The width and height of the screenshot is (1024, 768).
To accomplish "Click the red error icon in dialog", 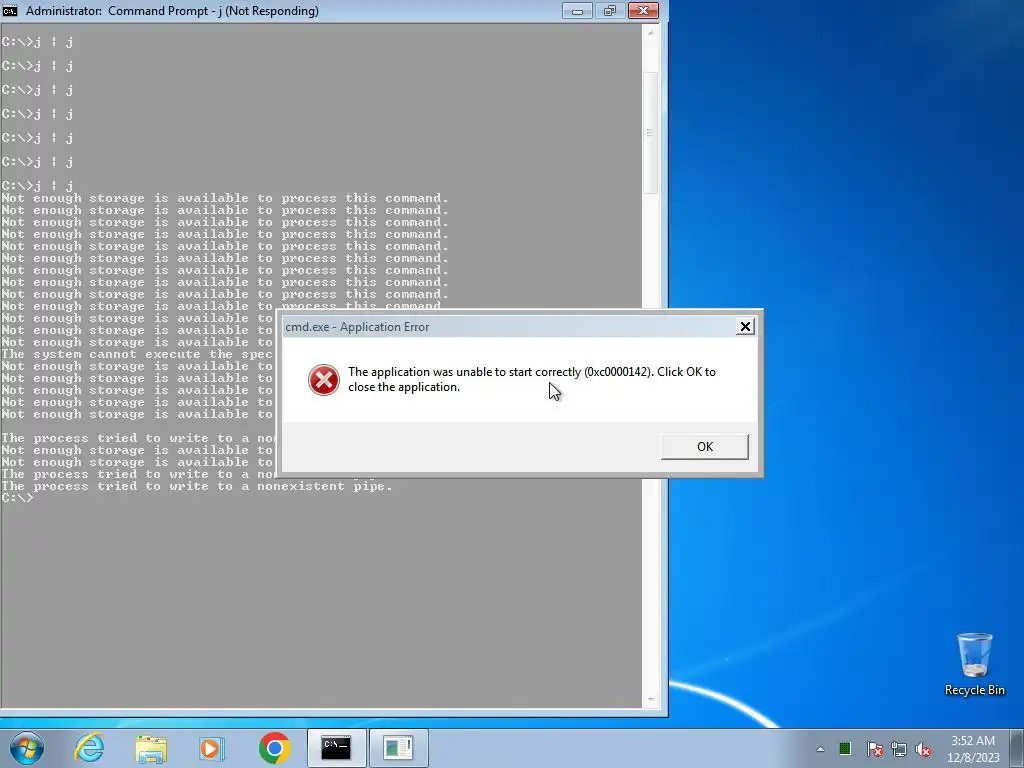I will (x=324, y=379).
